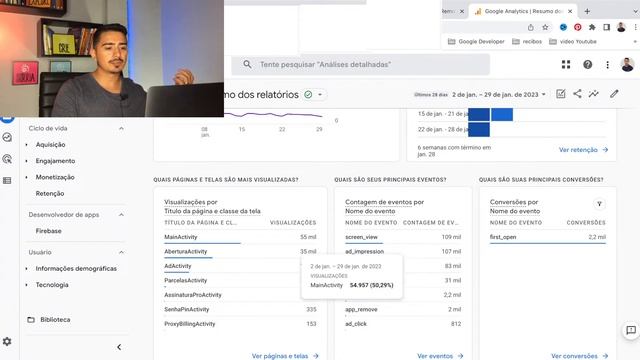Share this report icon
The height and width of the screenshot is (360, 640).
[x=577, y=94]
